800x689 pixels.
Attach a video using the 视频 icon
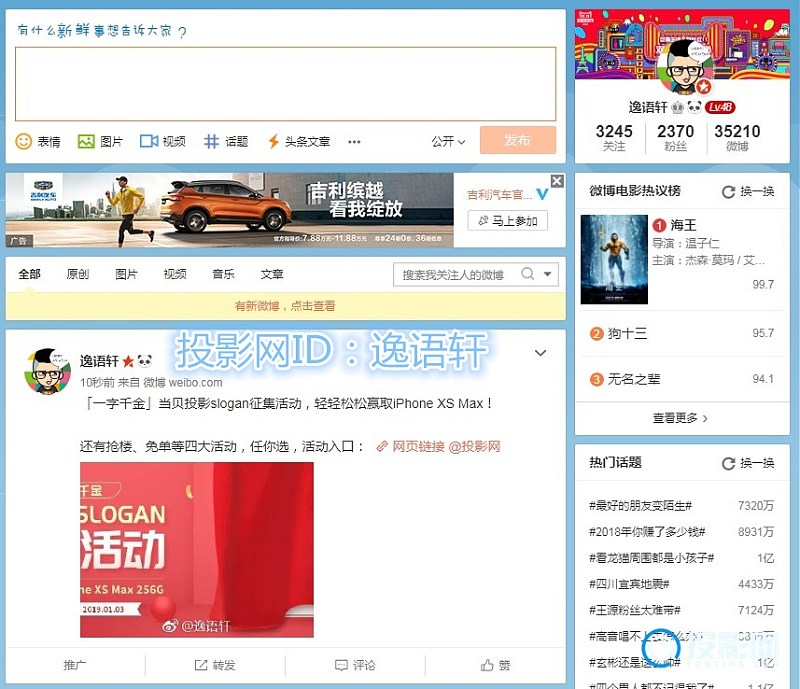point(148,141)
